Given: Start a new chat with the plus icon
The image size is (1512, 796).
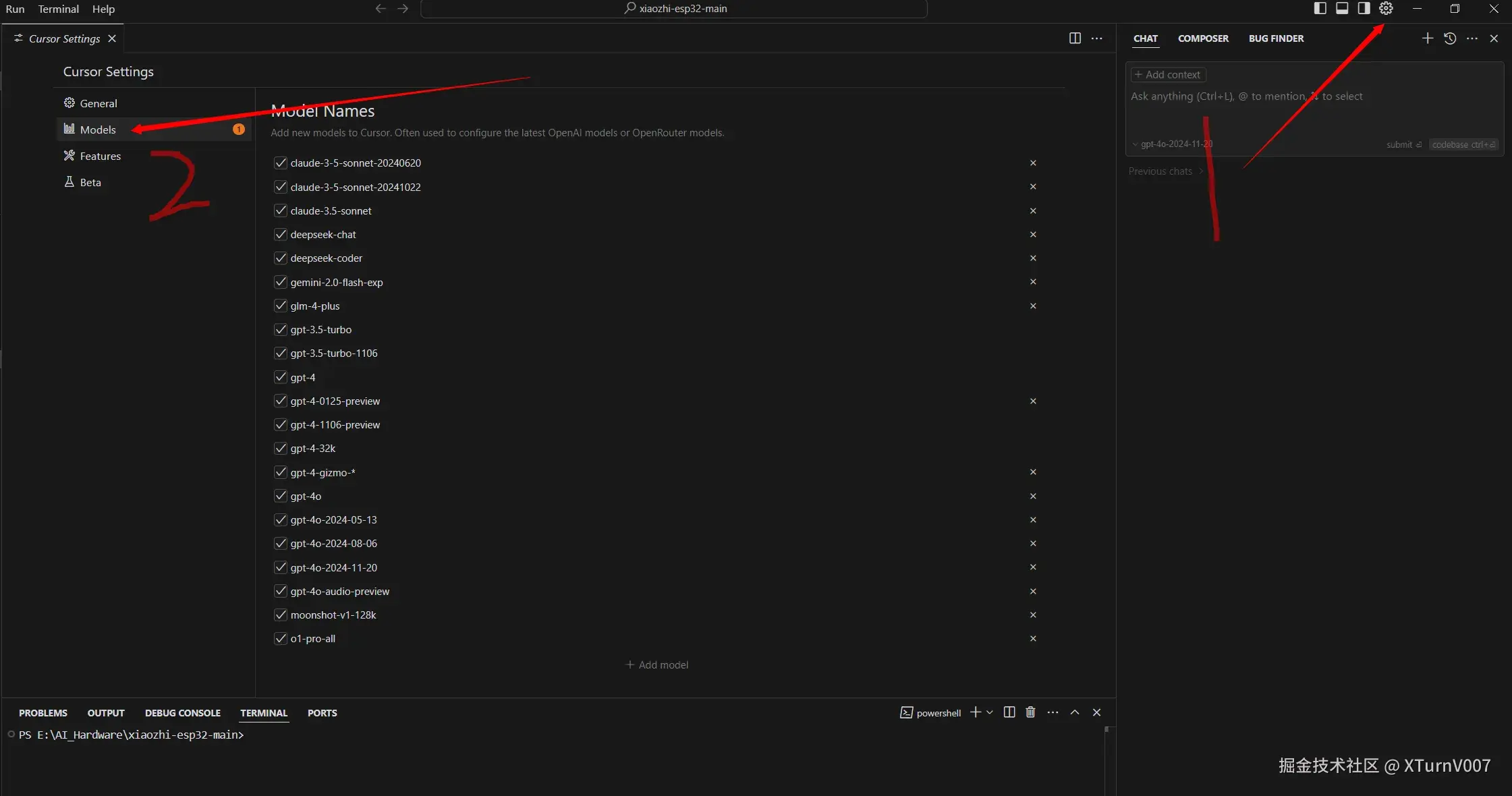Looking at the screenshot, I should [1427, 38].
